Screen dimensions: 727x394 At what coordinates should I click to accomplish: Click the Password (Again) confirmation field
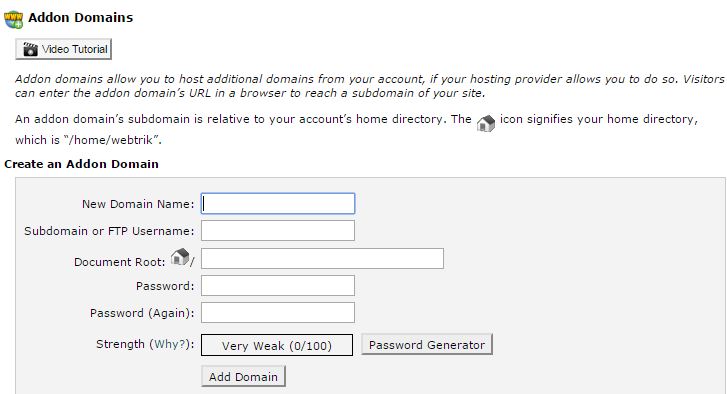tap(278, 312)
